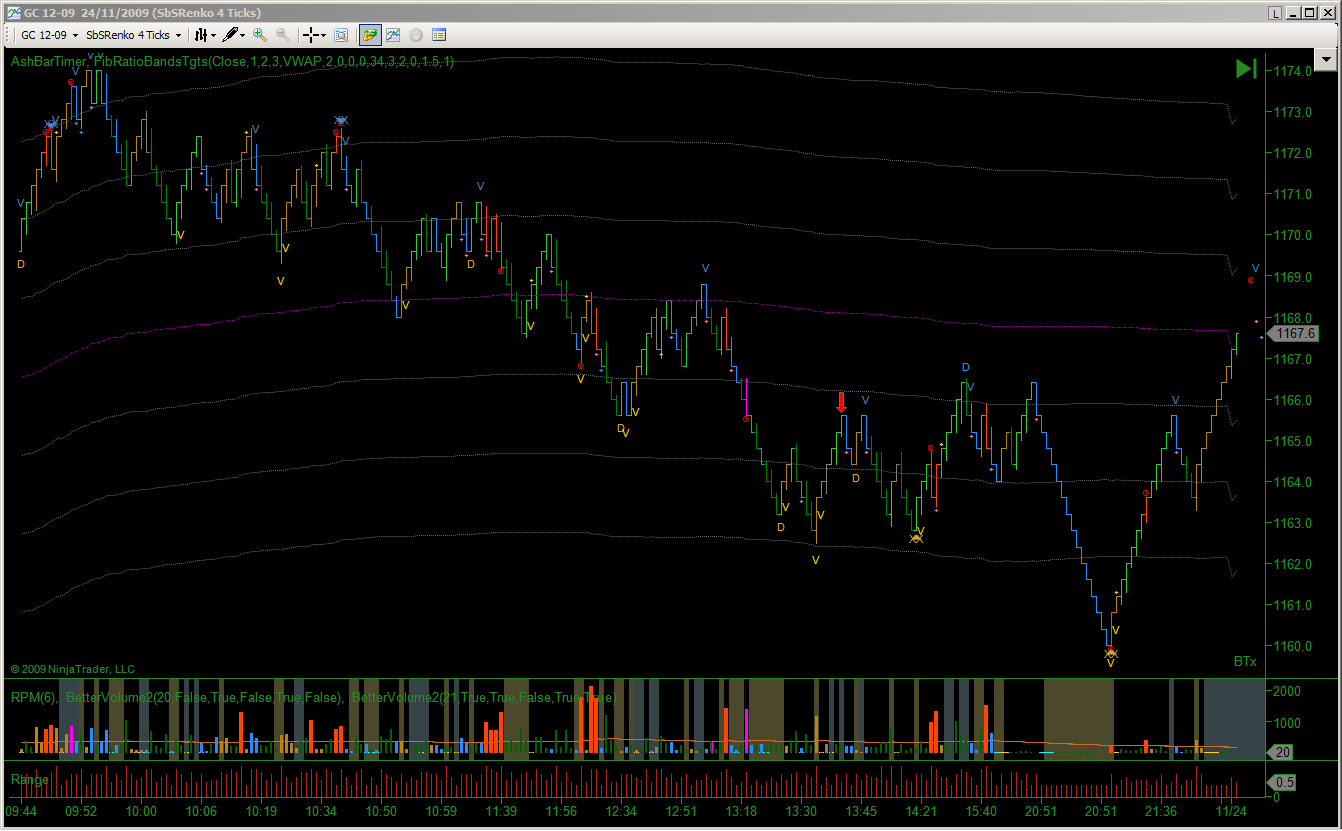Open the SbSRenko 4 Ticks period dropdown

134,35
